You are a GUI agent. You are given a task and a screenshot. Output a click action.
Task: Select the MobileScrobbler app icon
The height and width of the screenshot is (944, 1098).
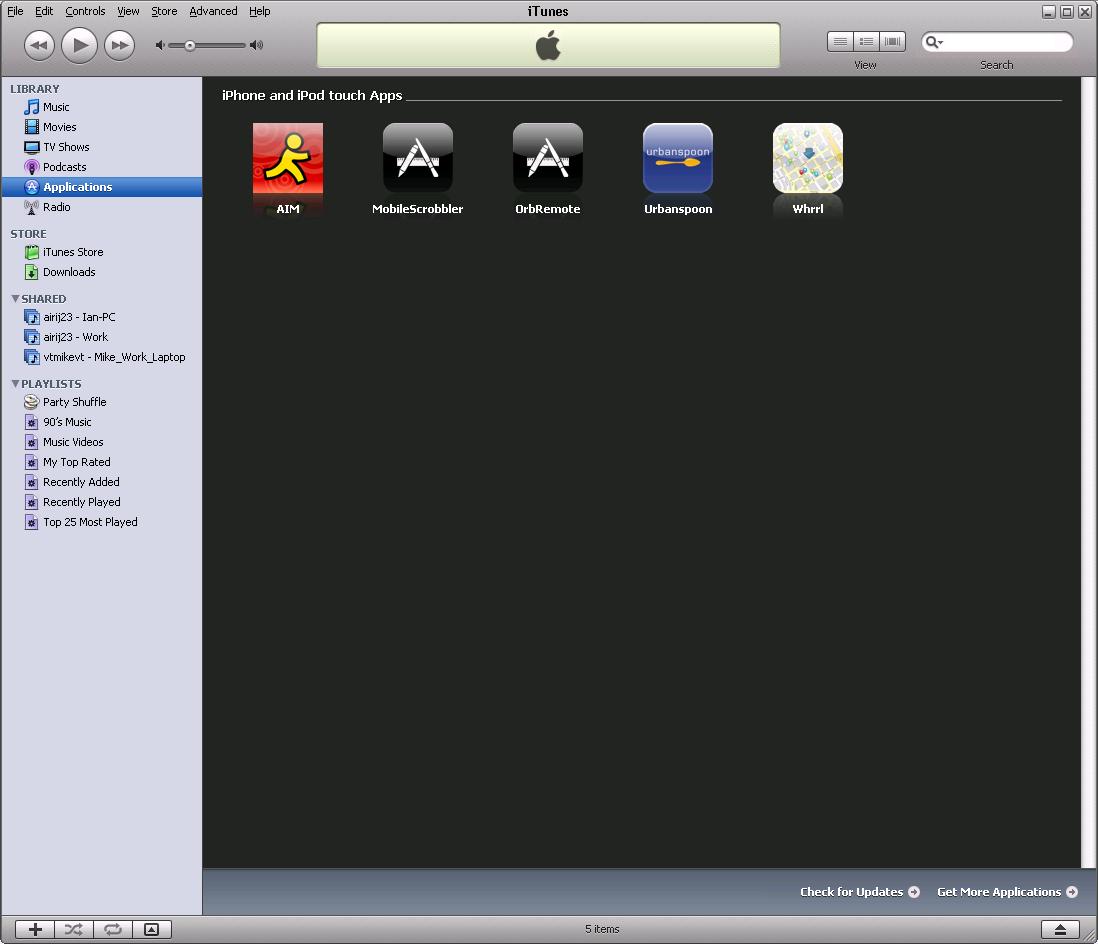(418, 158)
